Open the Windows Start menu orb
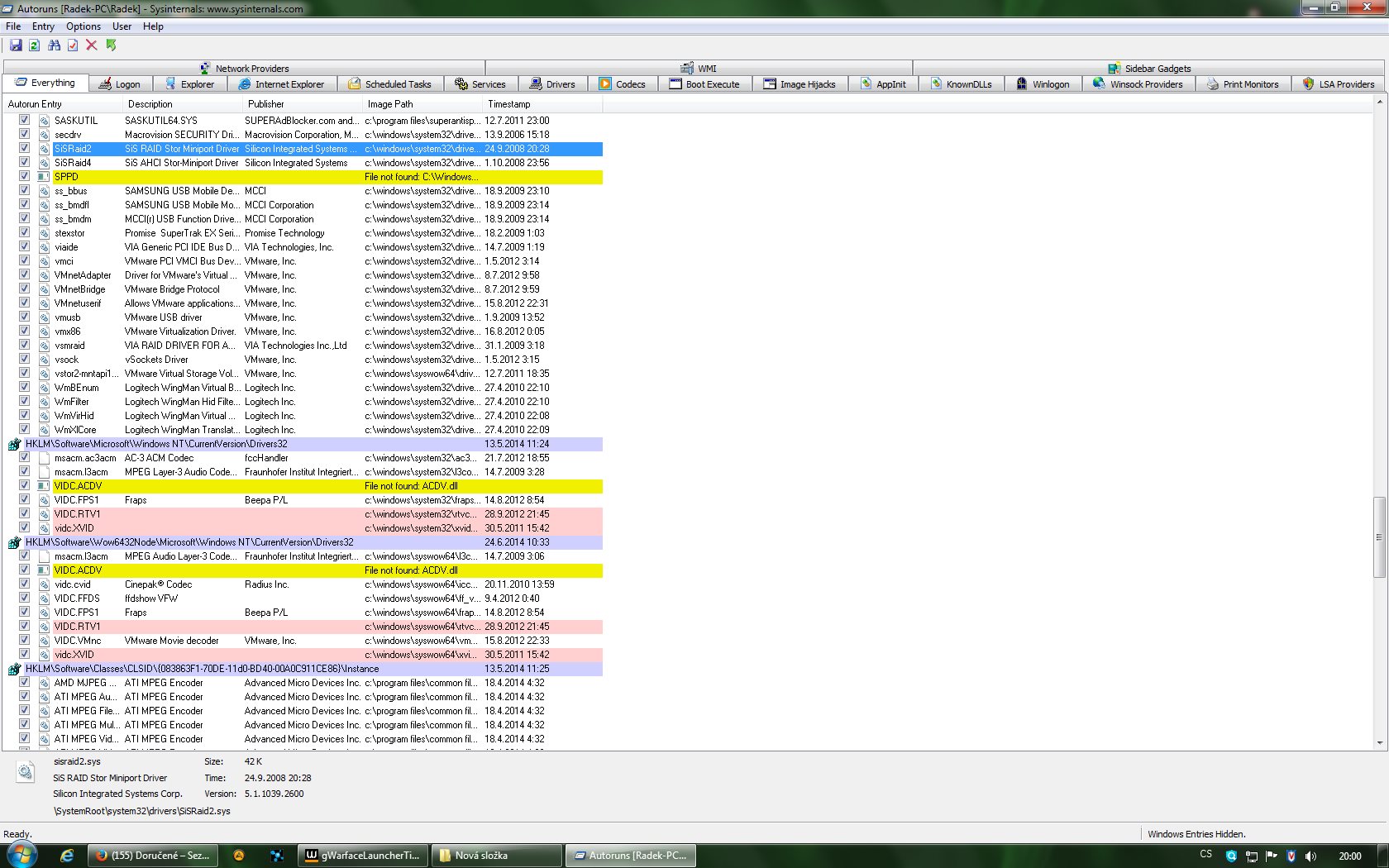The image size is (1389, 868). pos(21,855)
